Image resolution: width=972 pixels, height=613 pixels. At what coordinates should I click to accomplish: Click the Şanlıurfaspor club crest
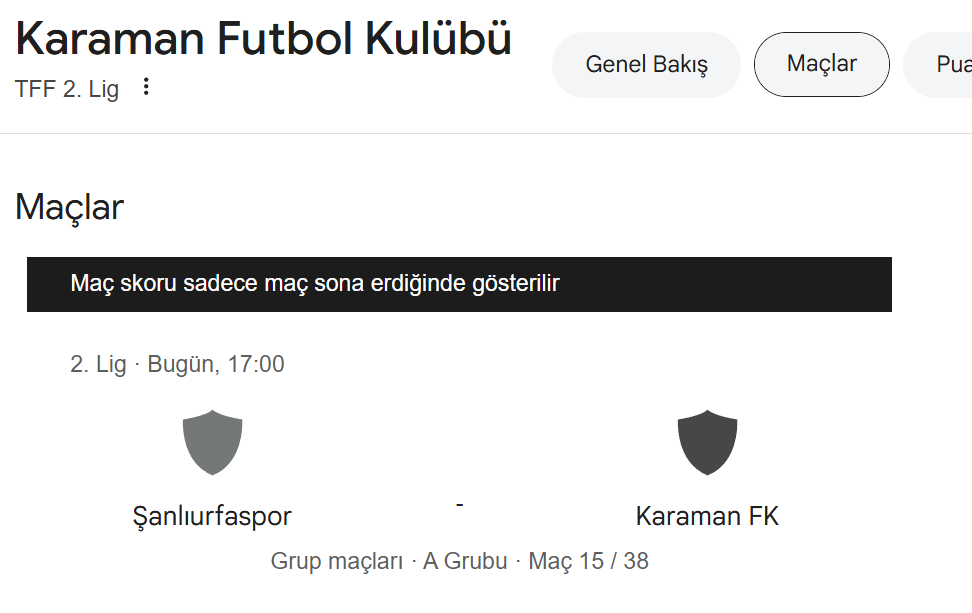pos(212,441)
